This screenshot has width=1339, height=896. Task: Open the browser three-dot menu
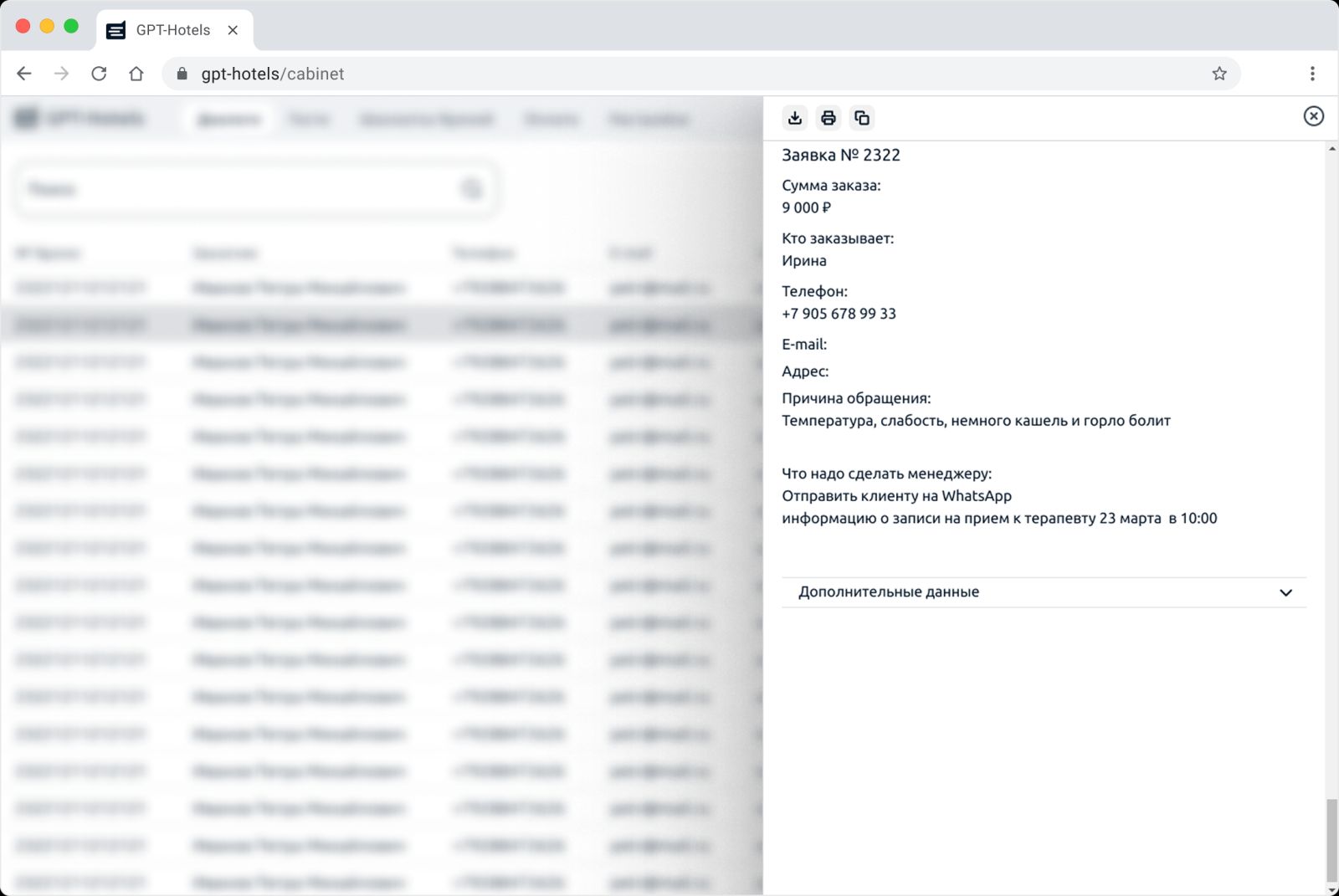[x=1311, y=74]
